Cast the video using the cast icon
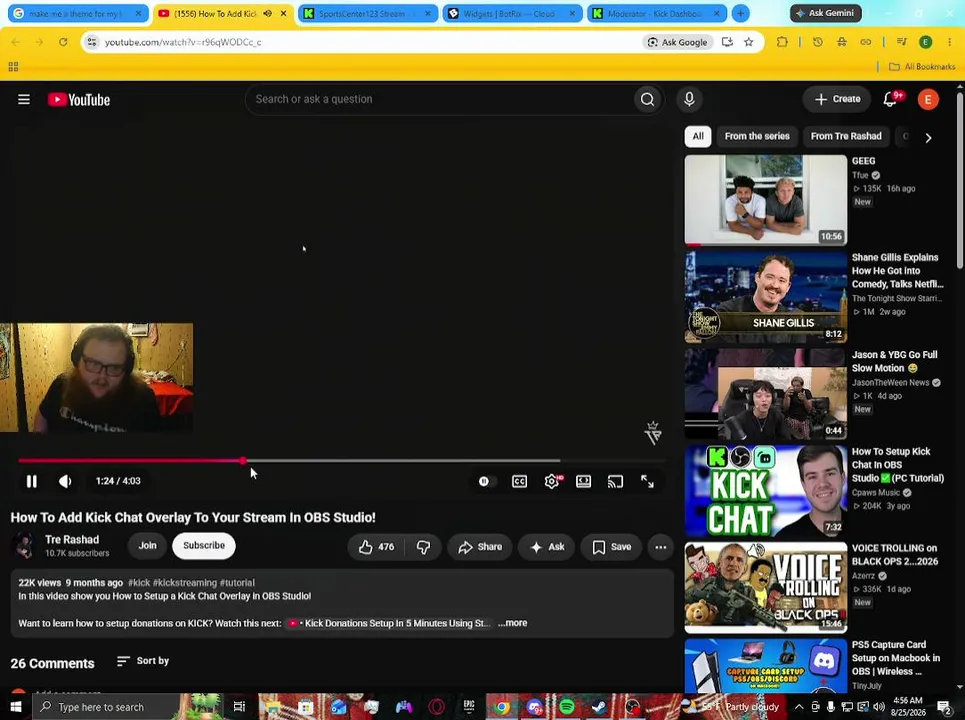965x720 pixels. point(615,481)
